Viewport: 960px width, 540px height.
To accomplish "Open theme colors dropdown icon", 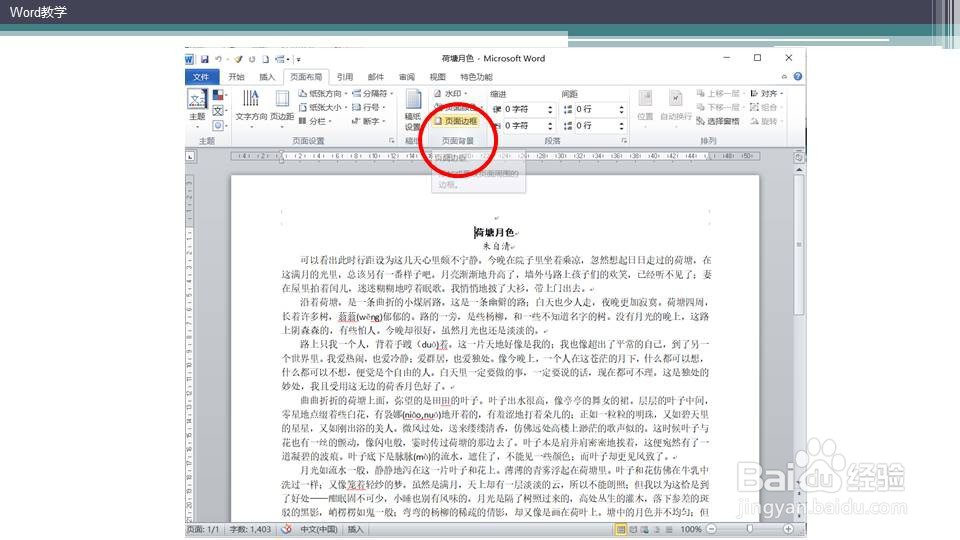I will coord(219,96).
